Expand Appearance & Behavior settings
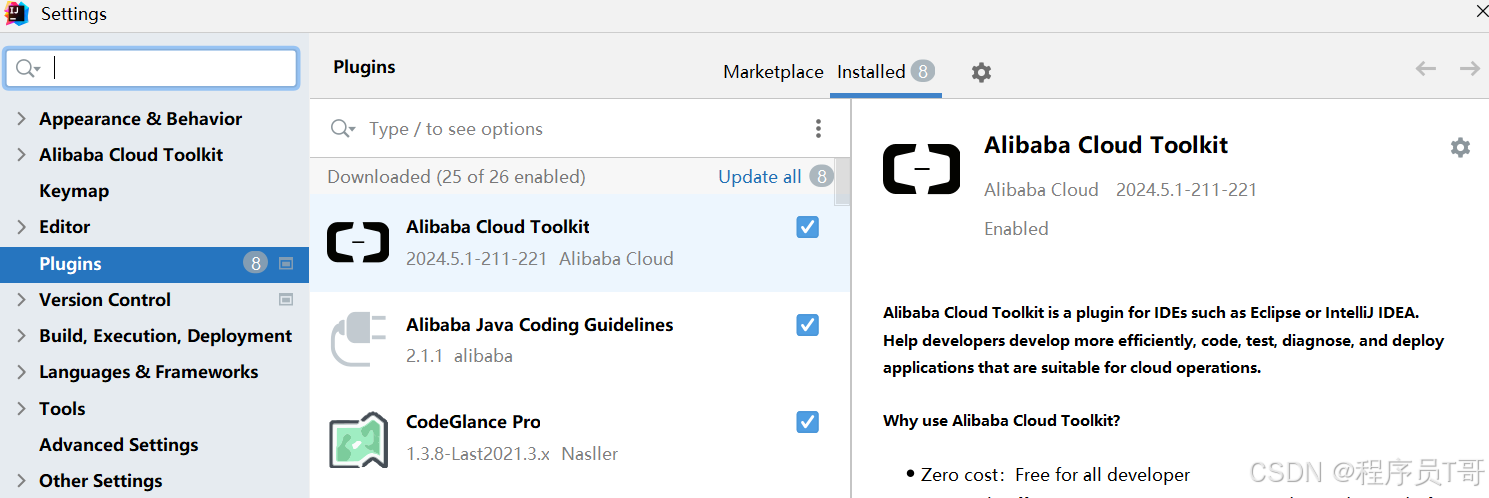The height and width of the screenshot is (498, 1489). pyautogui.click(x=22, y=118)
